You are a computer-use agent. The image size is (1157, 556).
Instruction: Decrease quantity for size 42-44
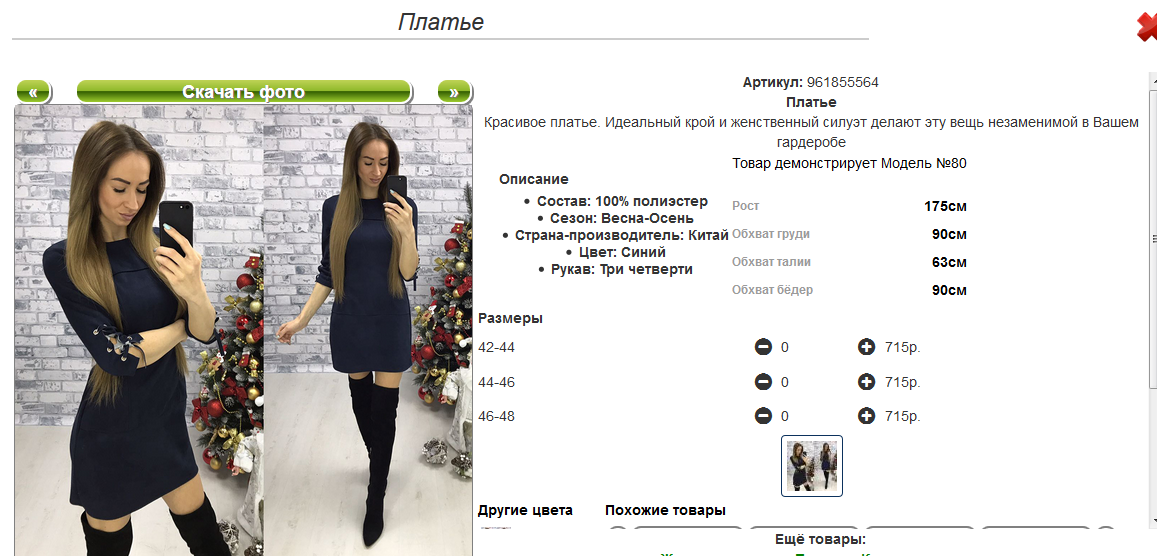[x=763, y=347]
